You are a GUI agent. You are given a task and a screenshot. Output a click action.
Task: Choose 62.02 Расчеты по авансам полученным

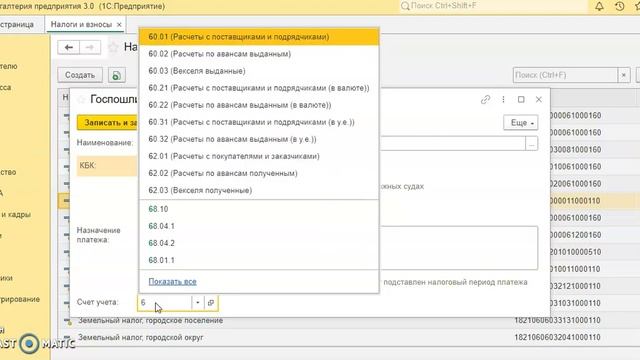(x=259, y=173)
